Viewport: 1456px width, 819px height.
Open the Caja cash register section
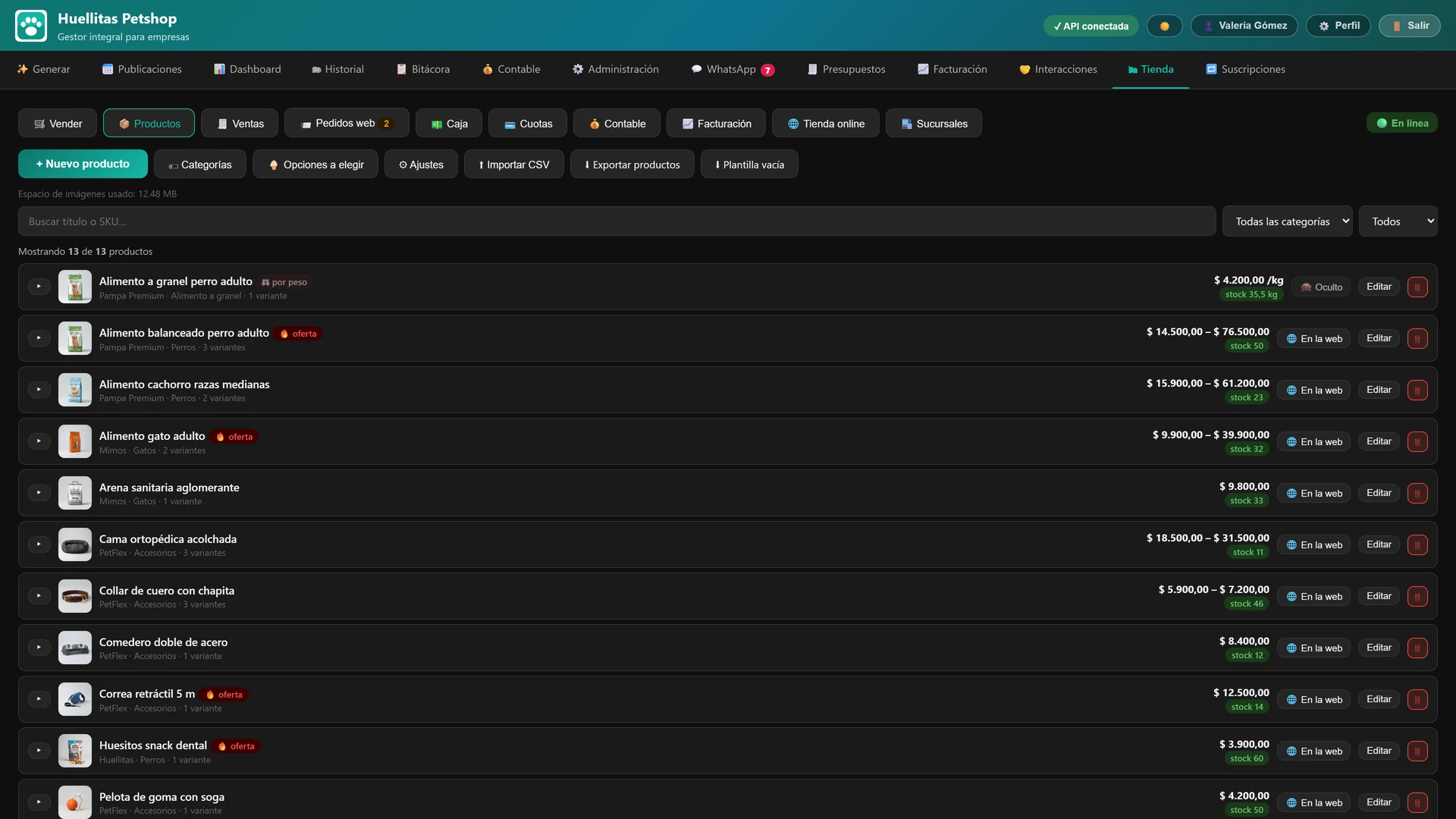pos(449,124)
